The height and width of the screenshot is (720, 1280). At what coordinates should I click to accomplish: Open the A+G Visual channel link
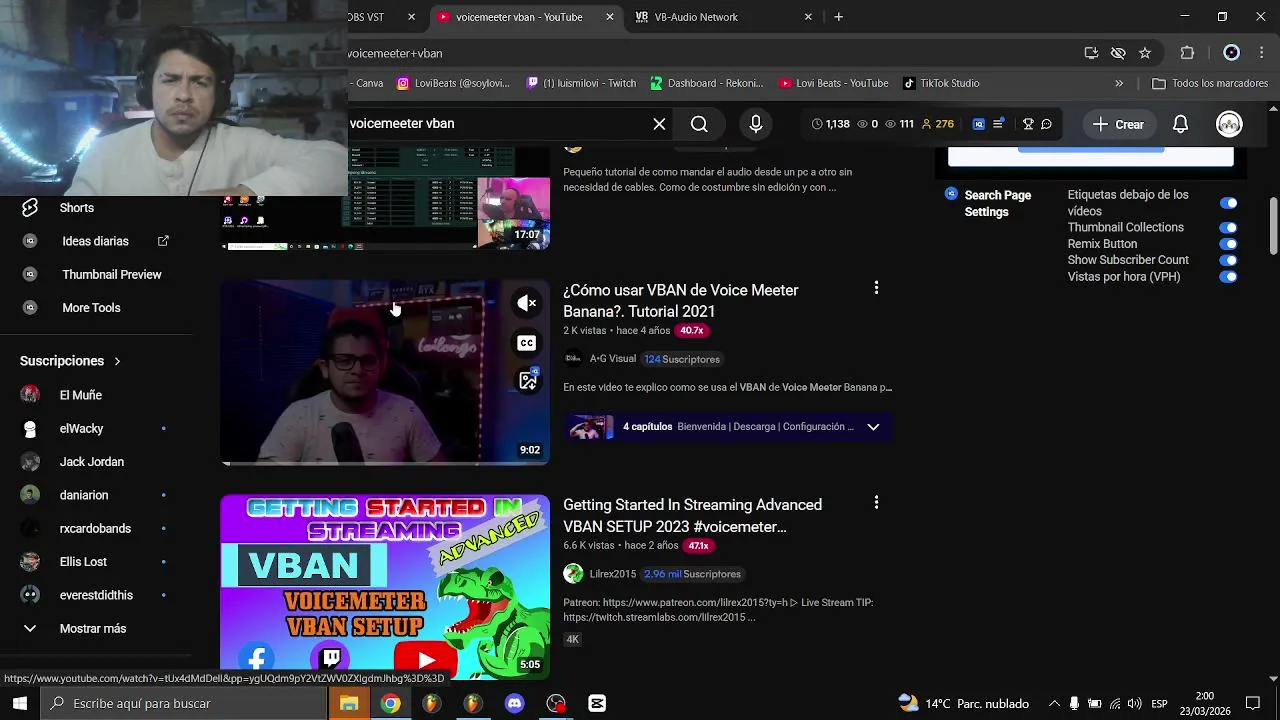click(x=612, y=358)
